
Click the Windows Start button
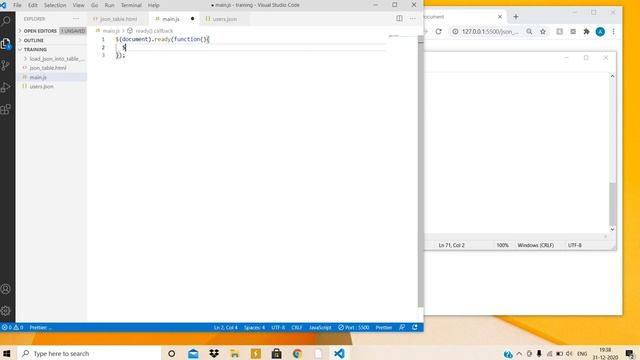(7, 353)
